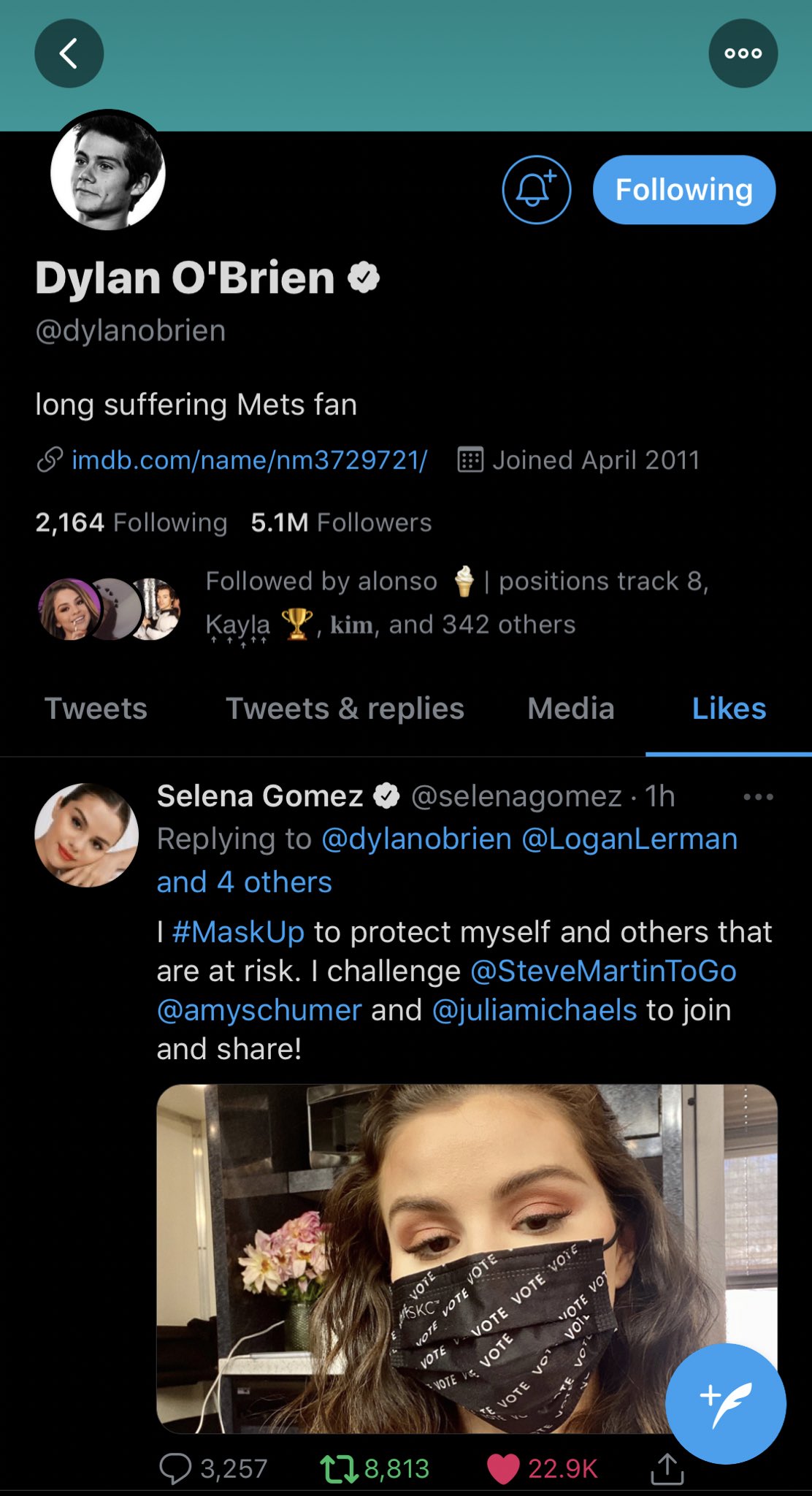
Task: Unlike the tweet via heart icon
Action: tap(502, 1468)
